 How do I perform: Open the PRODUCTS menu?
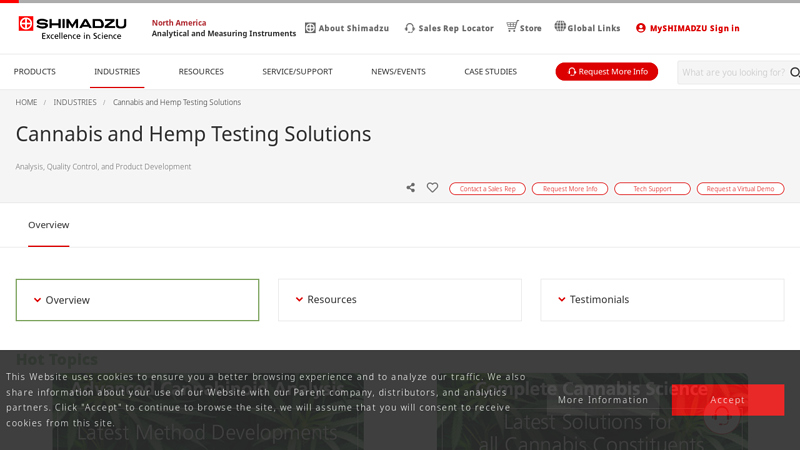coord(35,71)
